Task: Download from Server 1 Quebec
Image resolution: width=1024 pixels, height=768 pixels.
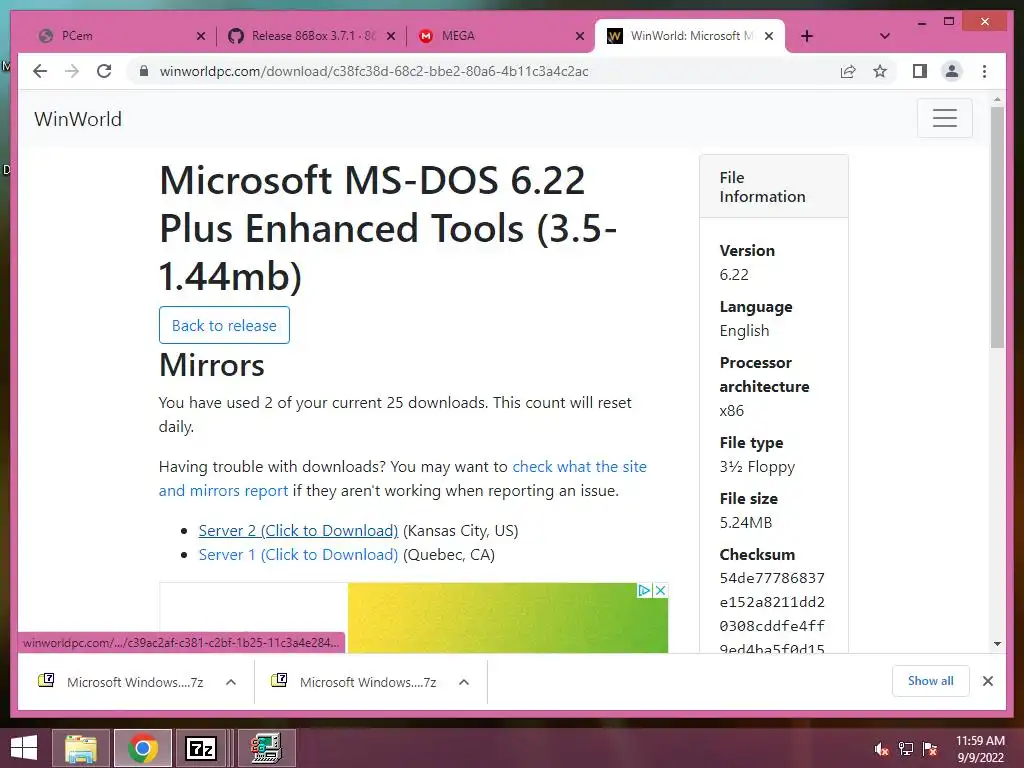Action: click(x=298, y=554)
